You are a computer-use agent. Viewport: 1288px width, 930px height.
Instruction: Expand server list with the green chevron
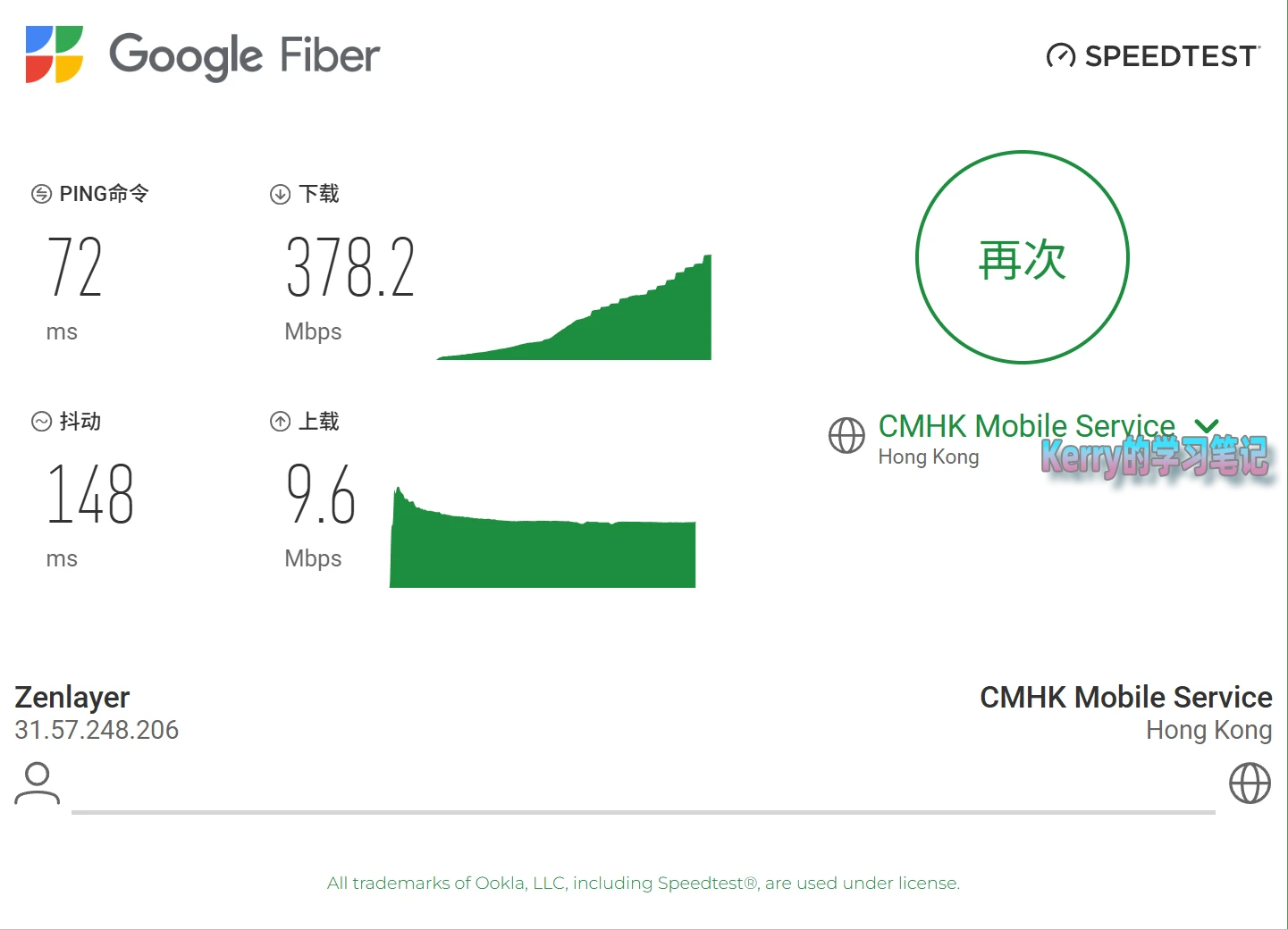[1207, 426]
